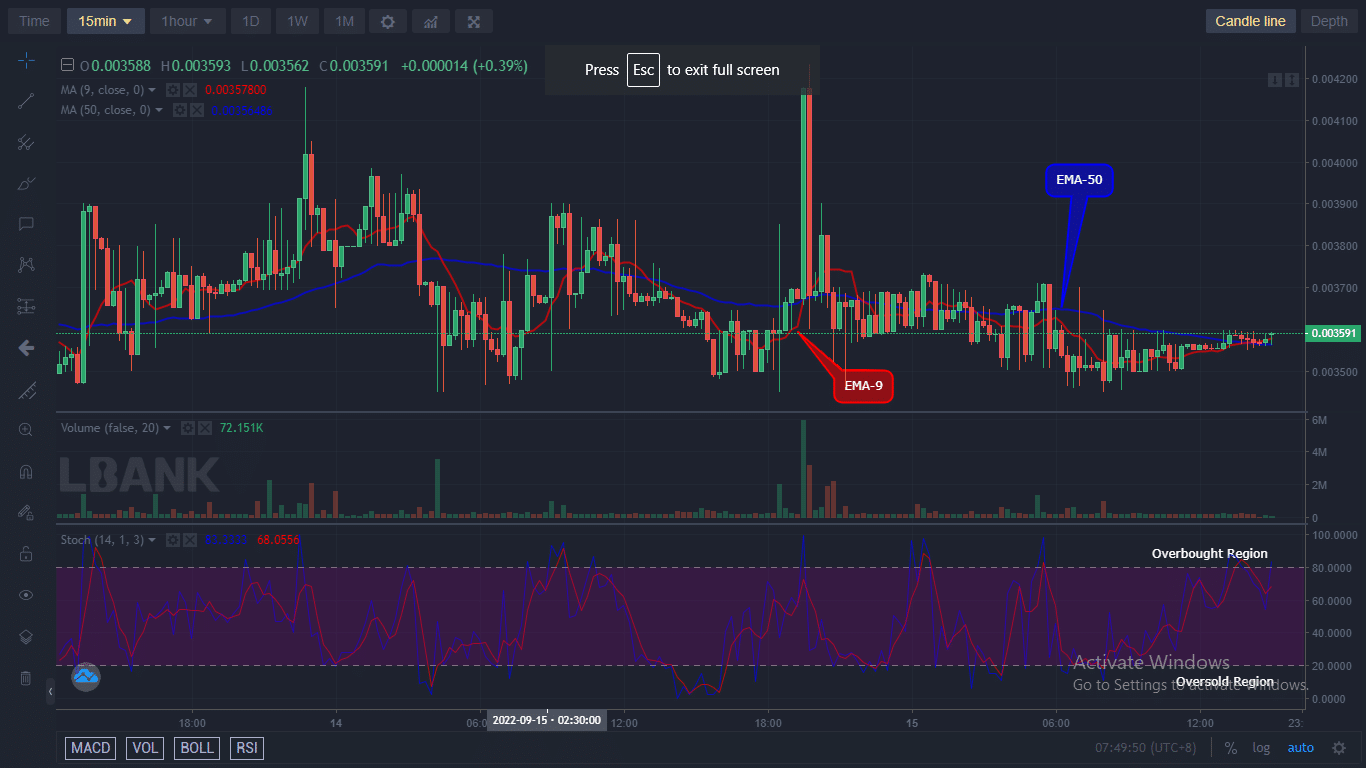Click the MA 9 value 0.00357800
Screen dimensions: 1366x768
click(x=235, y=90)
